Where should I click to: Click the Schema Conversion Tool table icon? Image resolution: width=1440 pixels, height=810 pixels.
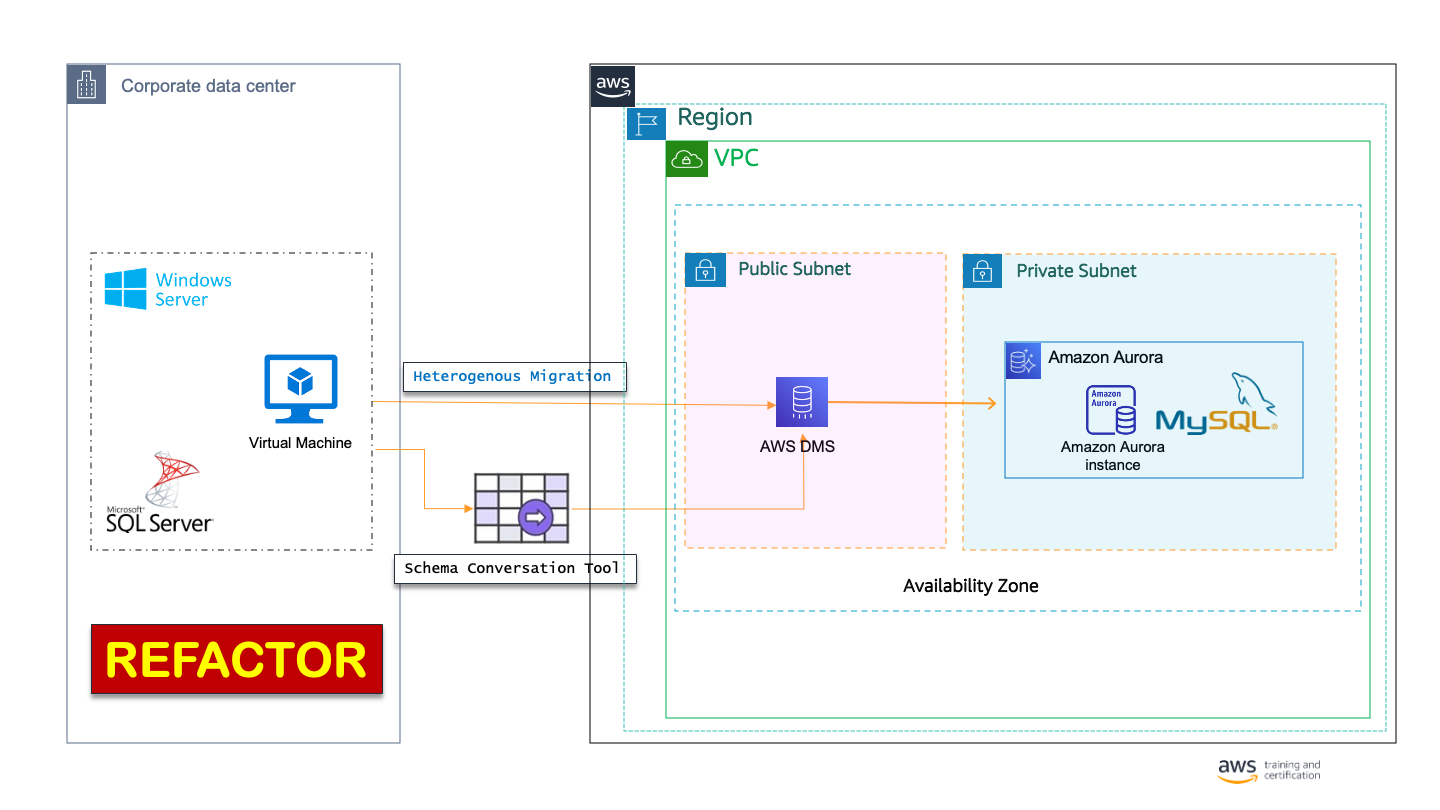521,508
